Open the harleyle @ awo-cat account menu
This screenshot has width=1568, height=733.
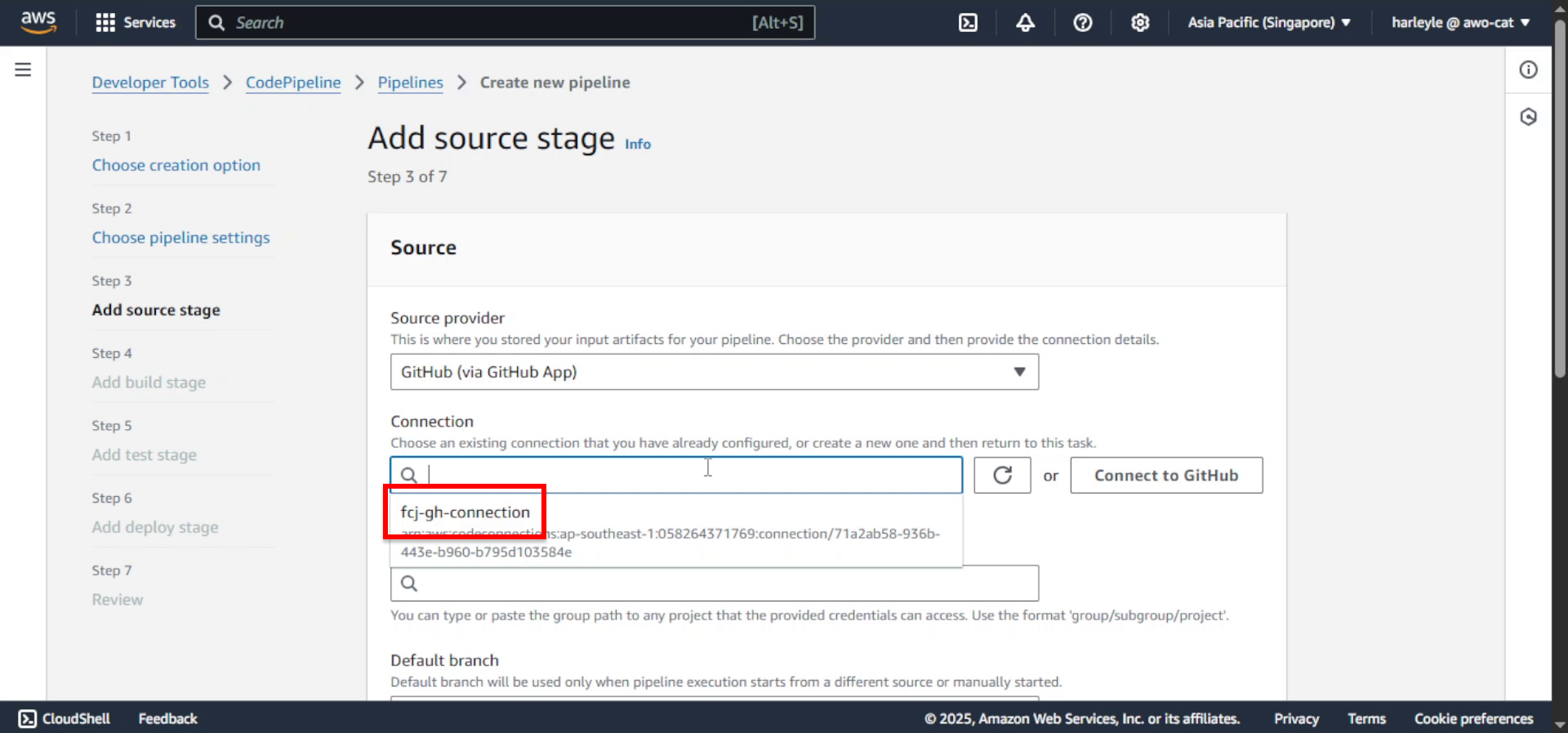(x=1460, y=23)
